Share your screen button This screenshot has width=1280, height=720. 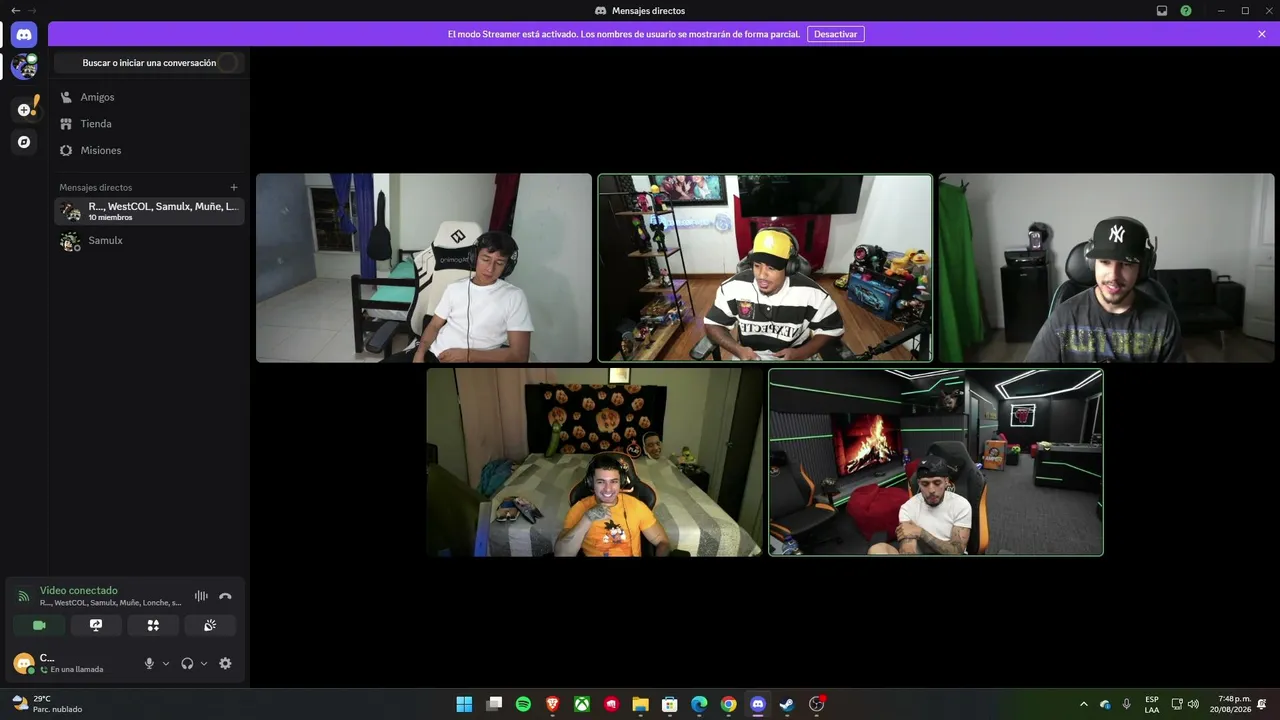tap(96, 625)
